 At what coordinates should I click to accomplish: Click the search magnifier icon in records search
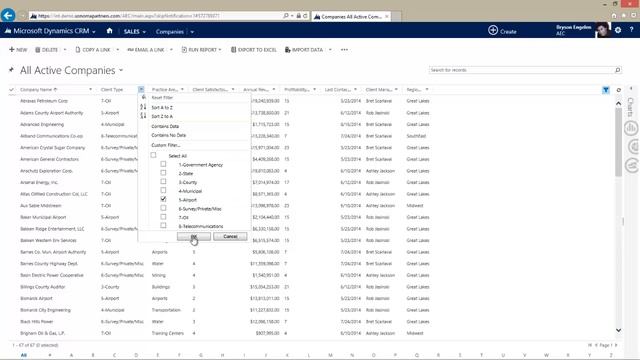pos(618,70)
